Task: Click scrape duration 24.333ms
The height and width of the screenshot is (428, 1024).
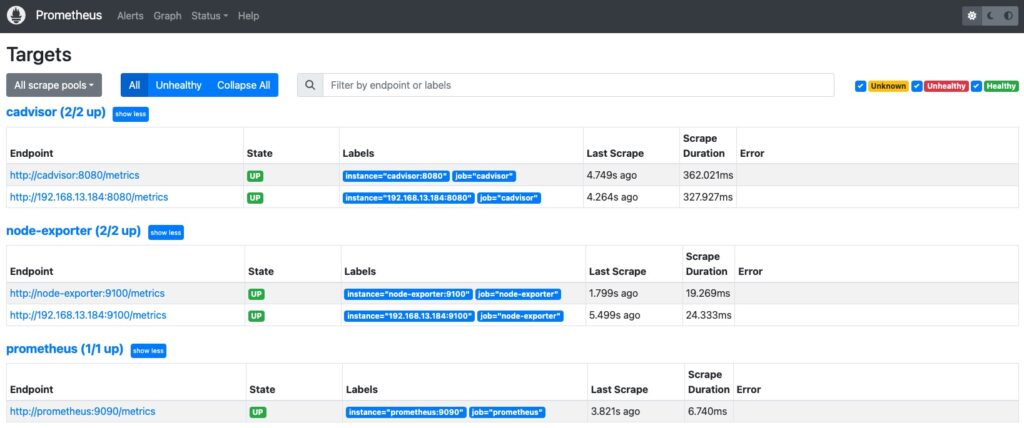Action: tap(709, 315)
